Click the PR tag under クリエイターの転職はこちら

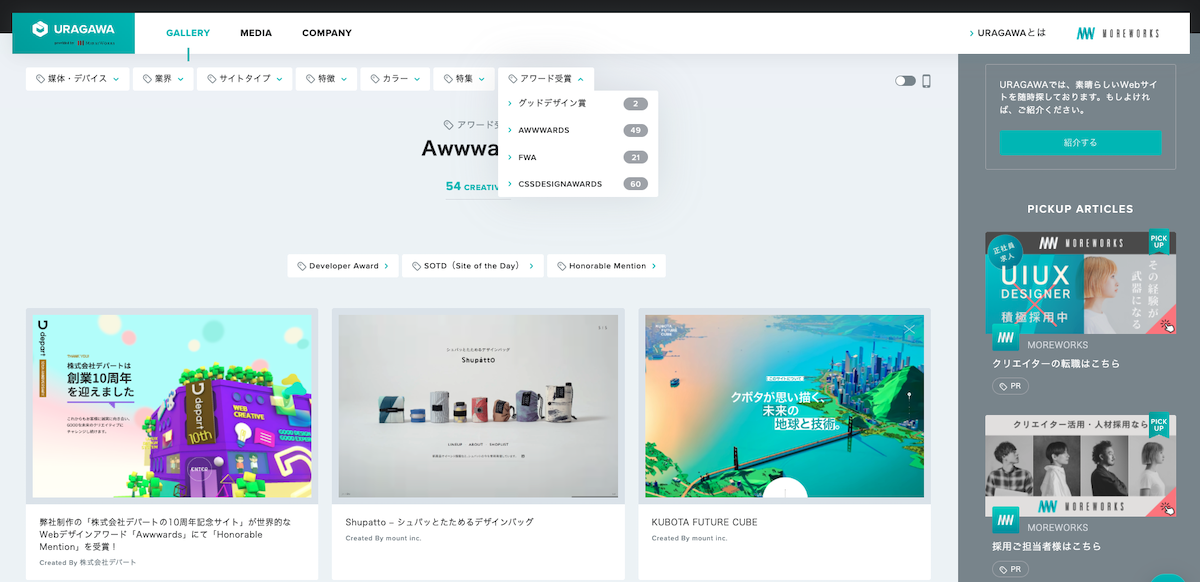[1010, 386]
